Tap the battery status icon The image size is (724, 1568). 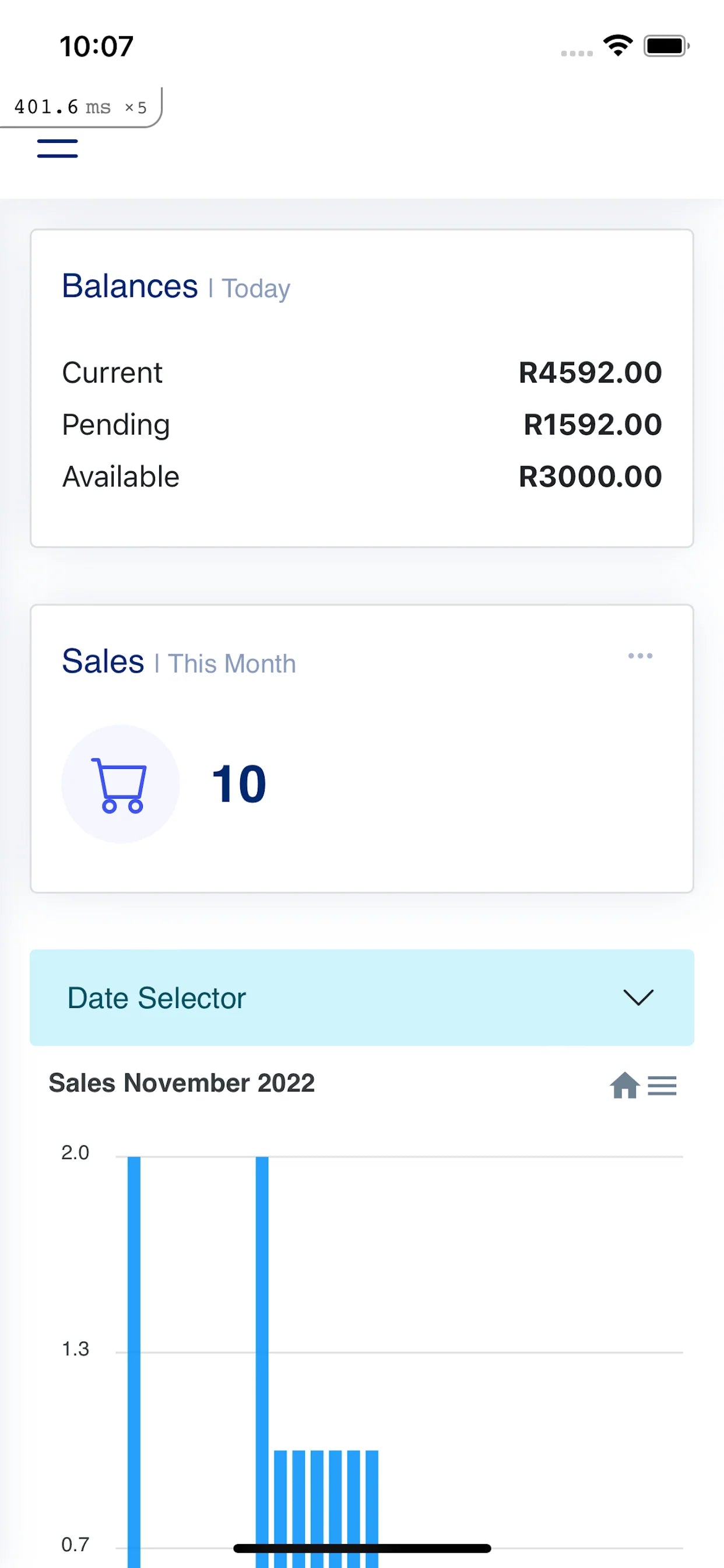[666, 46]
